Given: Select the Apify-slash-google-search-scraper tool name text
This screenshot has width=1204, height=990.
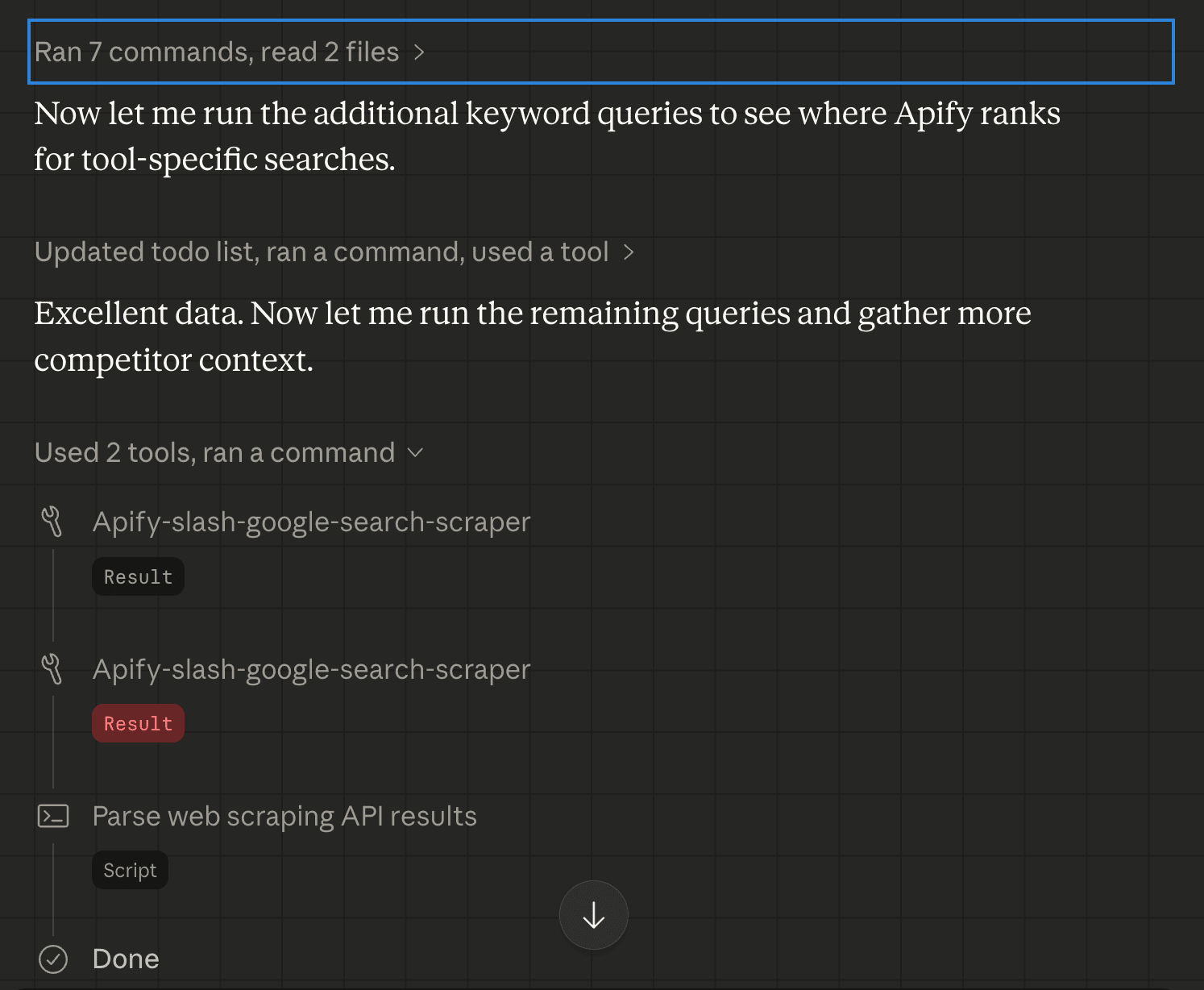Looking at the screenshot, I should (311, 521).
